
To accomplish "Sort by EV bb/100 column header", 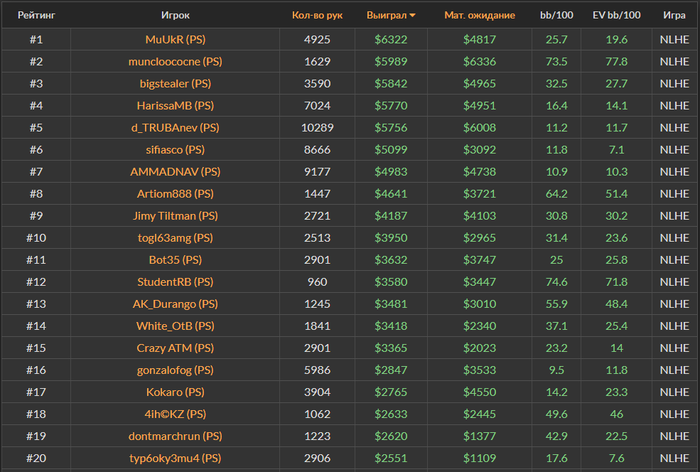I will coord(617,16).
